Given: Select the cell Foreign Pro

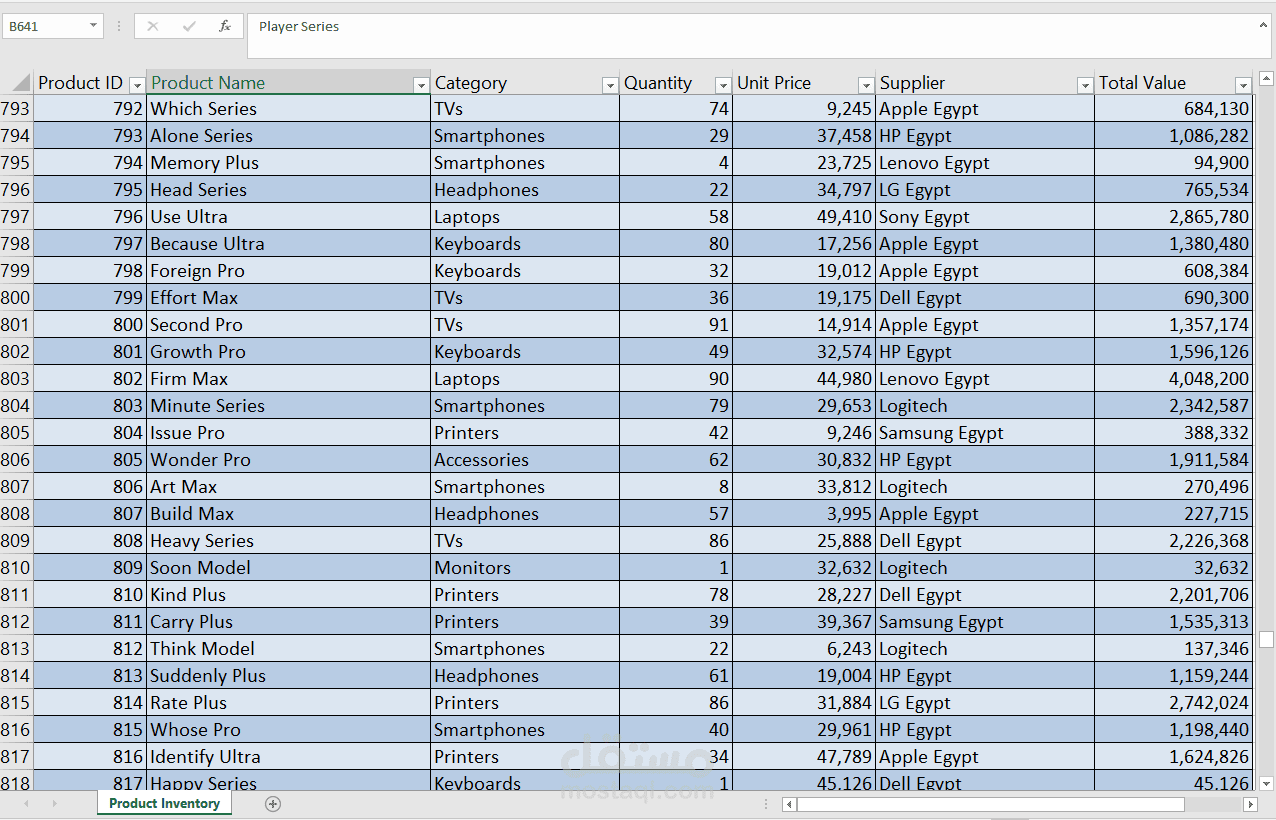Looking at the screenshot, I should click(288, 271).
